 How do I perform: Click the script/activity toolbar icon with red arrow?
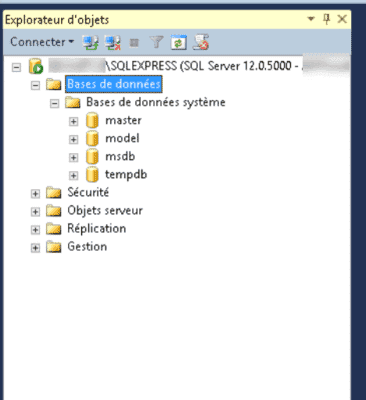pos(201,42)
